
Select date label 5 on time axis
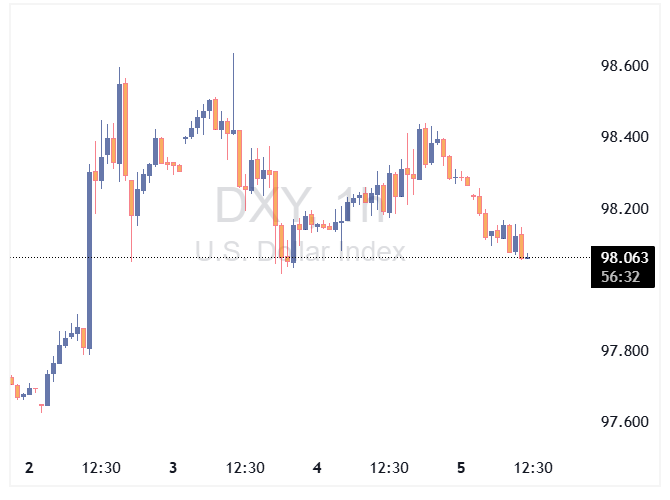pos(461,468)
